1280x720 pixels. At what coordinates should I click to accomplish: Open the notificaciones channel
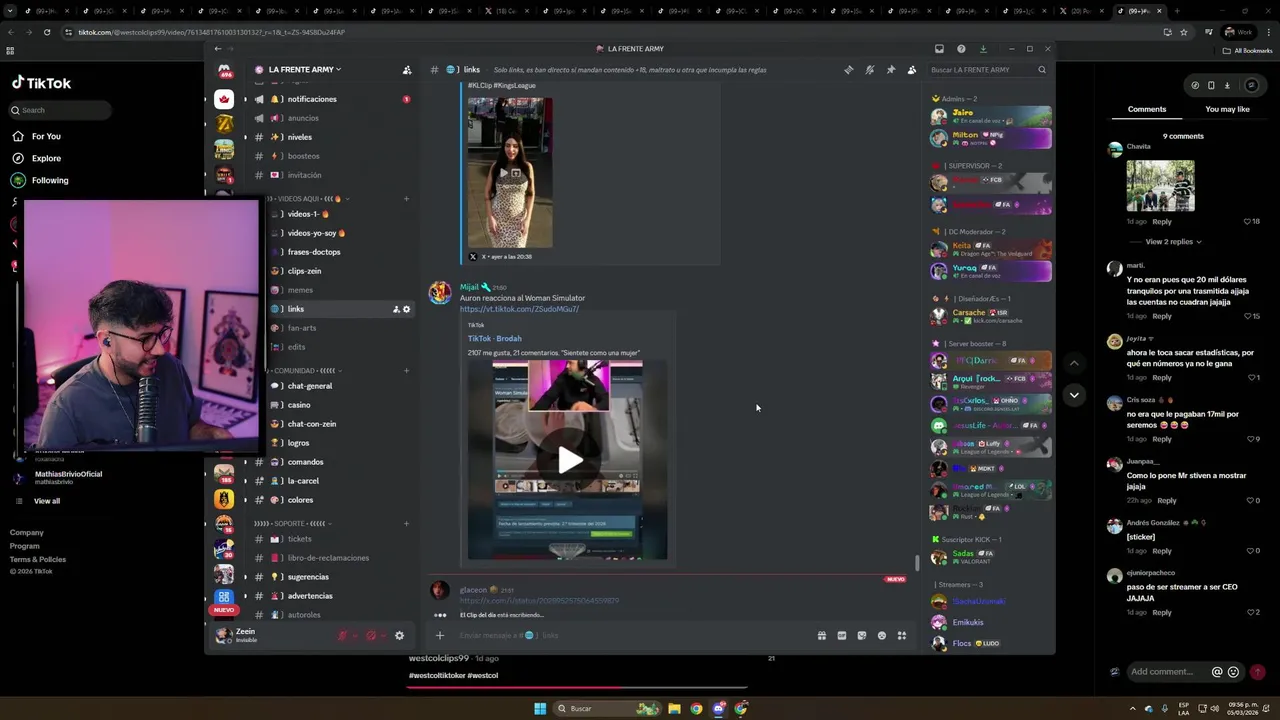pyautogui.click(x=312, y=99)
